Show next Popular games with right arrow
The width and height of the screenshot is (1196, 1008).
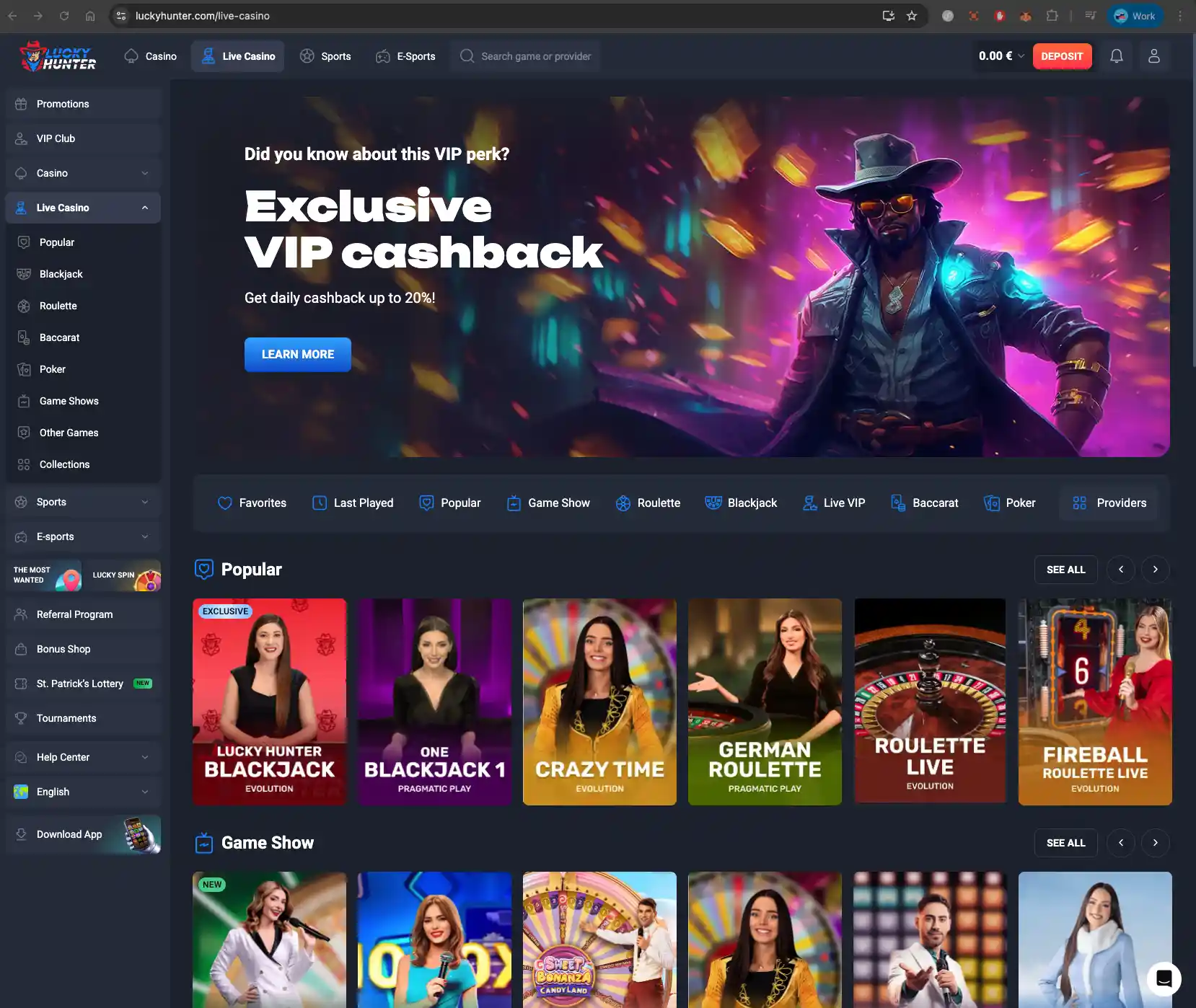1155,570
